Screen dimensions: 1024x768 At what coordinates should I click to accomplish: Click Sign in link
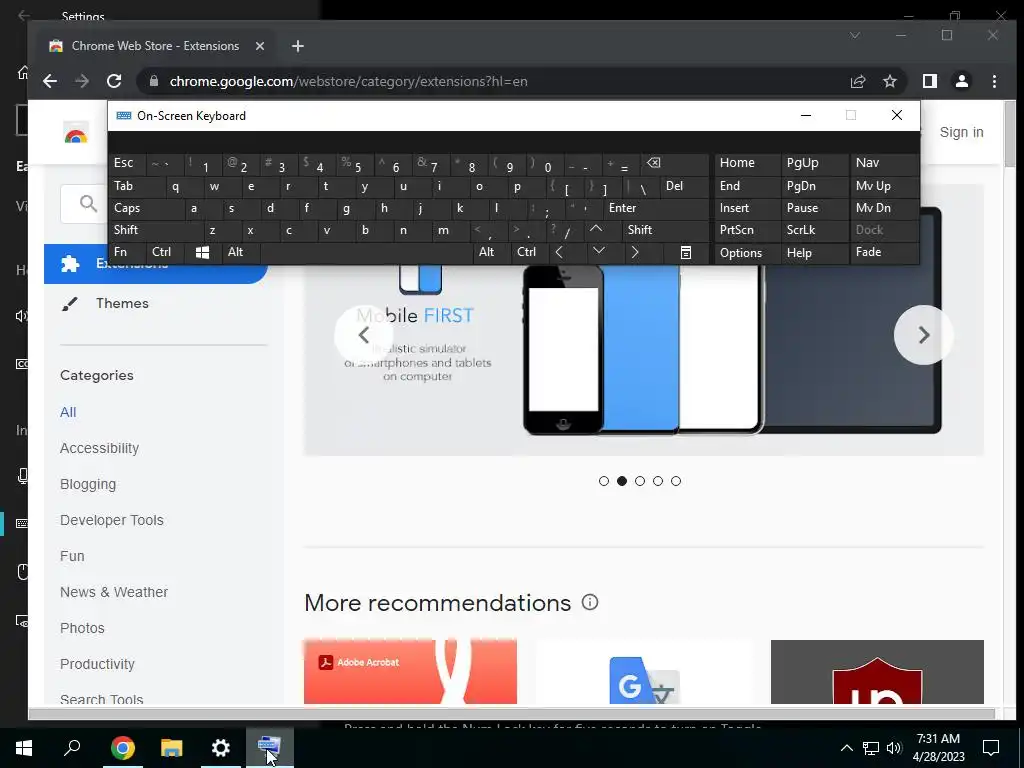click(x=961, y=132)
